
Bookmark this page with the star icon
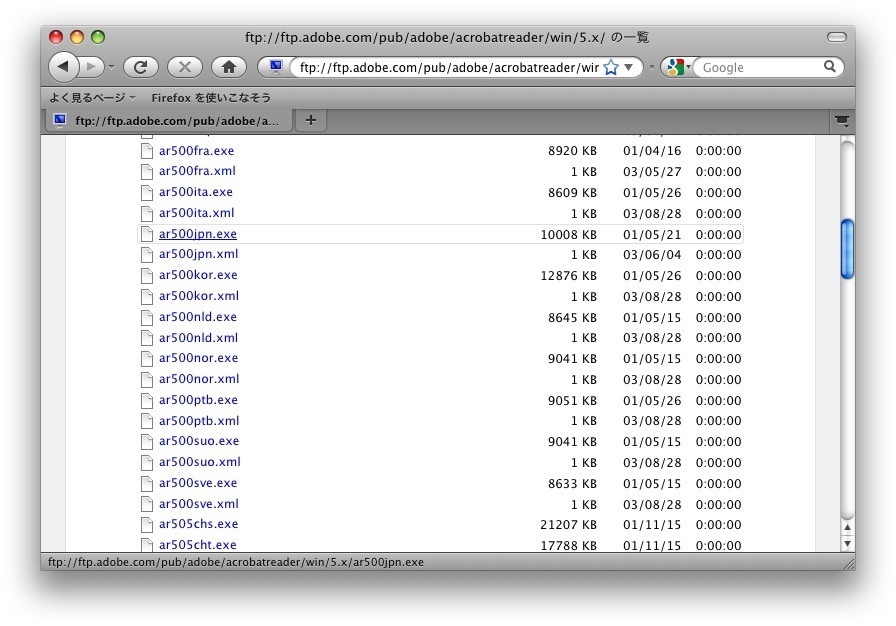tap(611, 67)
